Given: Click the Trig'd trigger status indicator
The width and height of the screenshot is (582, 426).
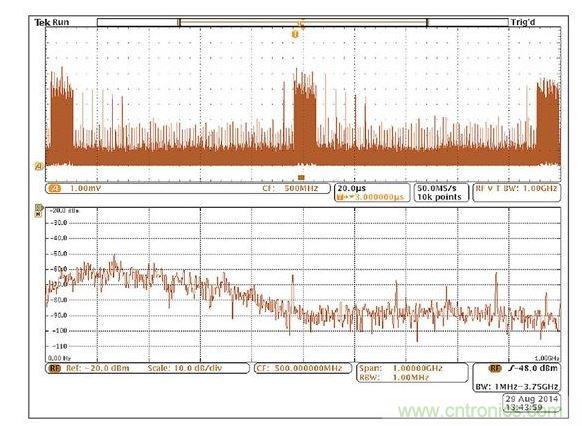Looking at the screenshot, I should tap(523, 22).
